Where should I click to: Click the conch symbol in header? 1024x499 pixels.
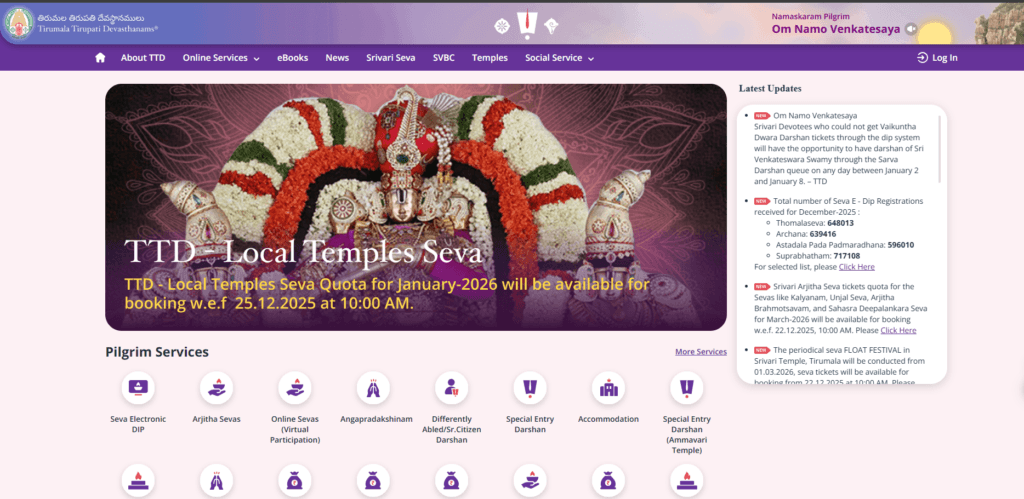[551, 26]
